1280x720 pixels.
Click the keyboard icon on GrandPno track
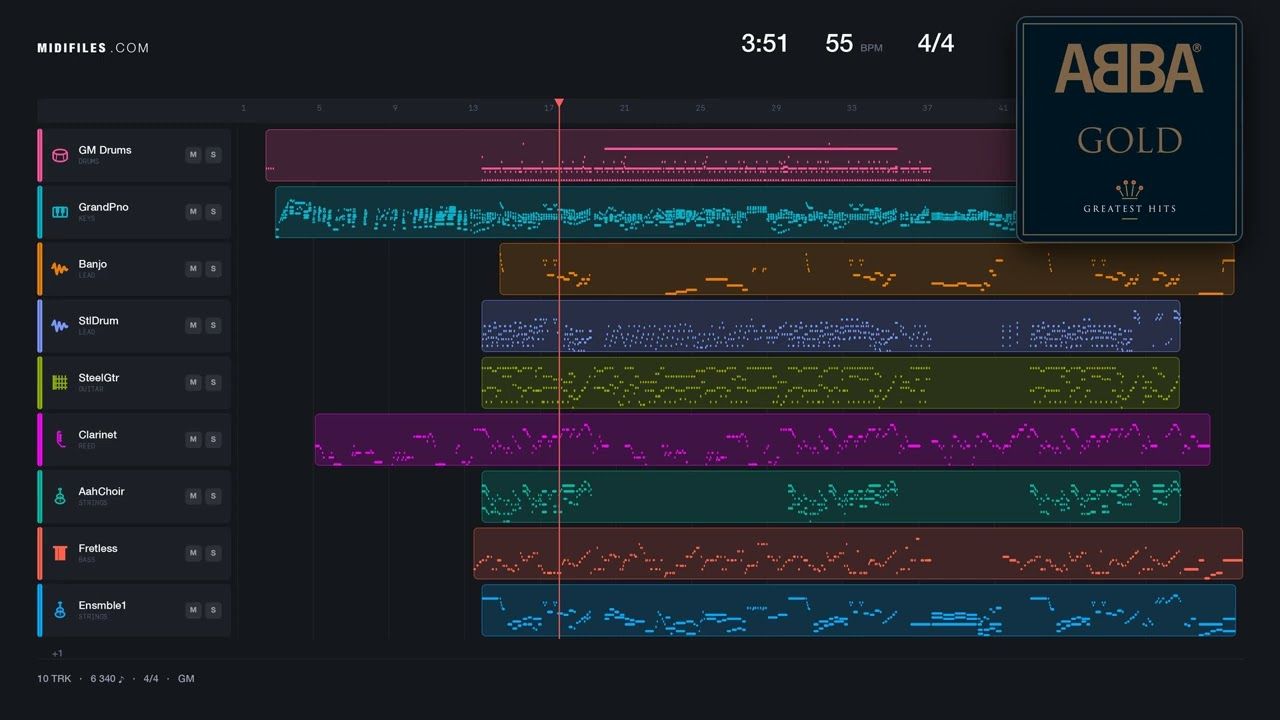coord(60,212)
